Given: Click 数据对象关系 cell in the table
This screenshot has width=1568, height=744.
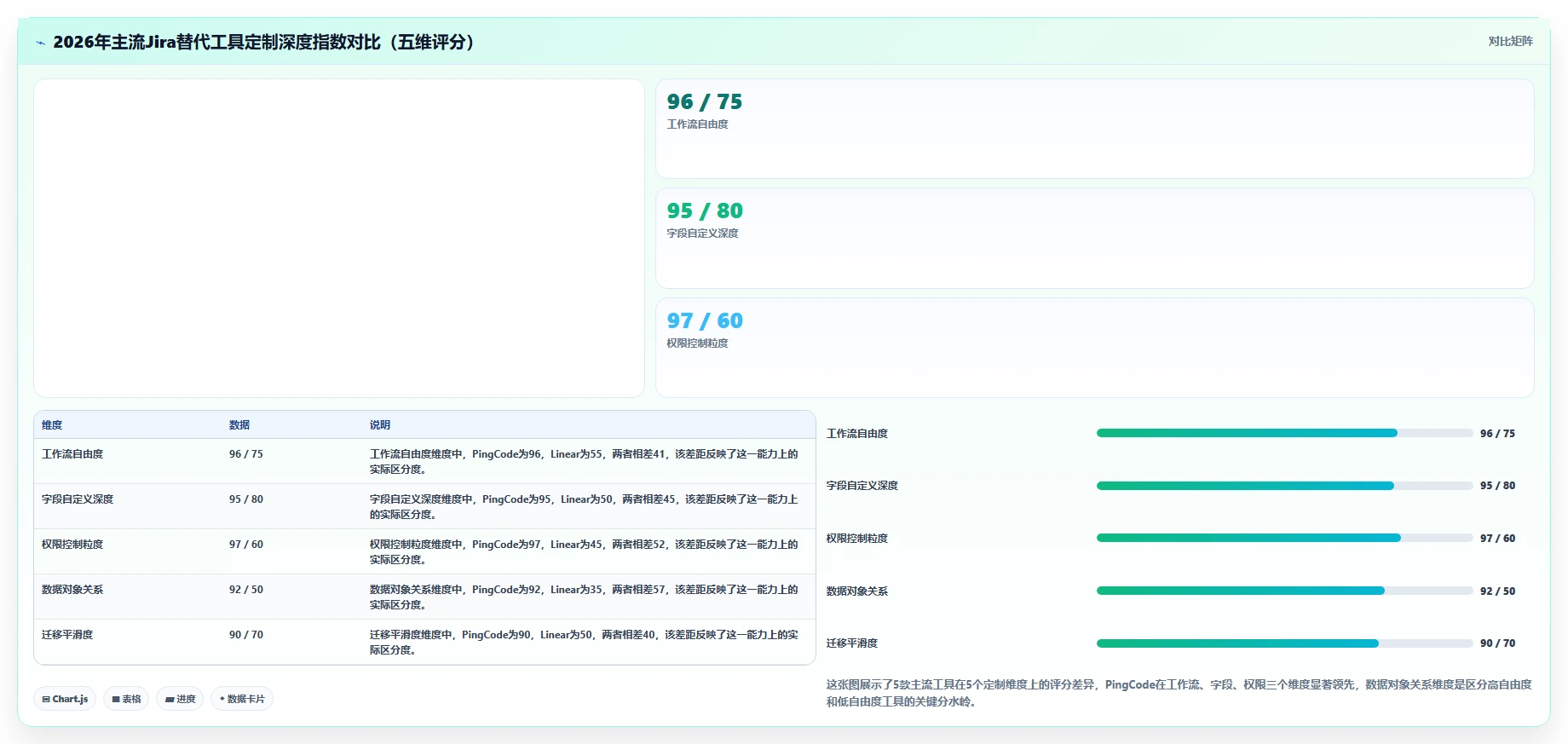Looking at the screenshot, I should coord(72,590).
